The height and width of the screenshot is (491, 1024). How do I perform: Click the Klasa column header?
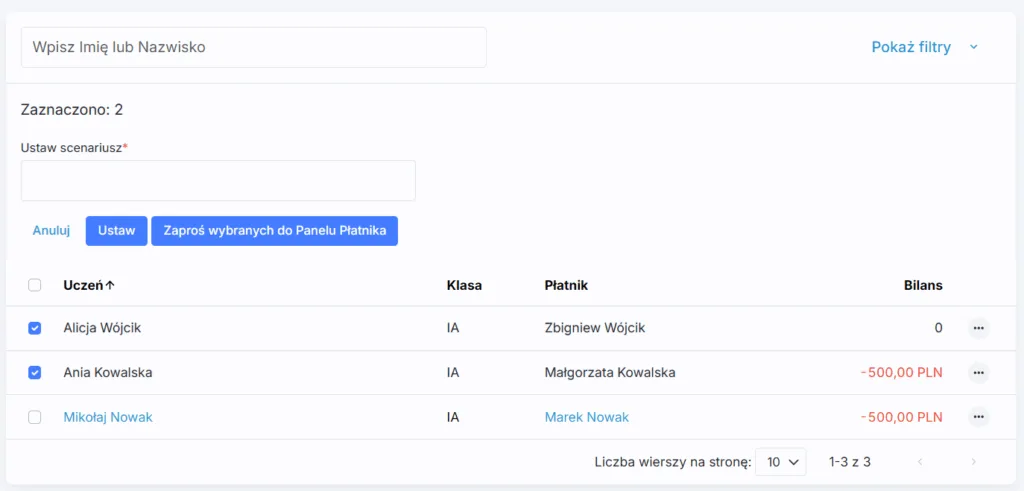tap(464, 285)
